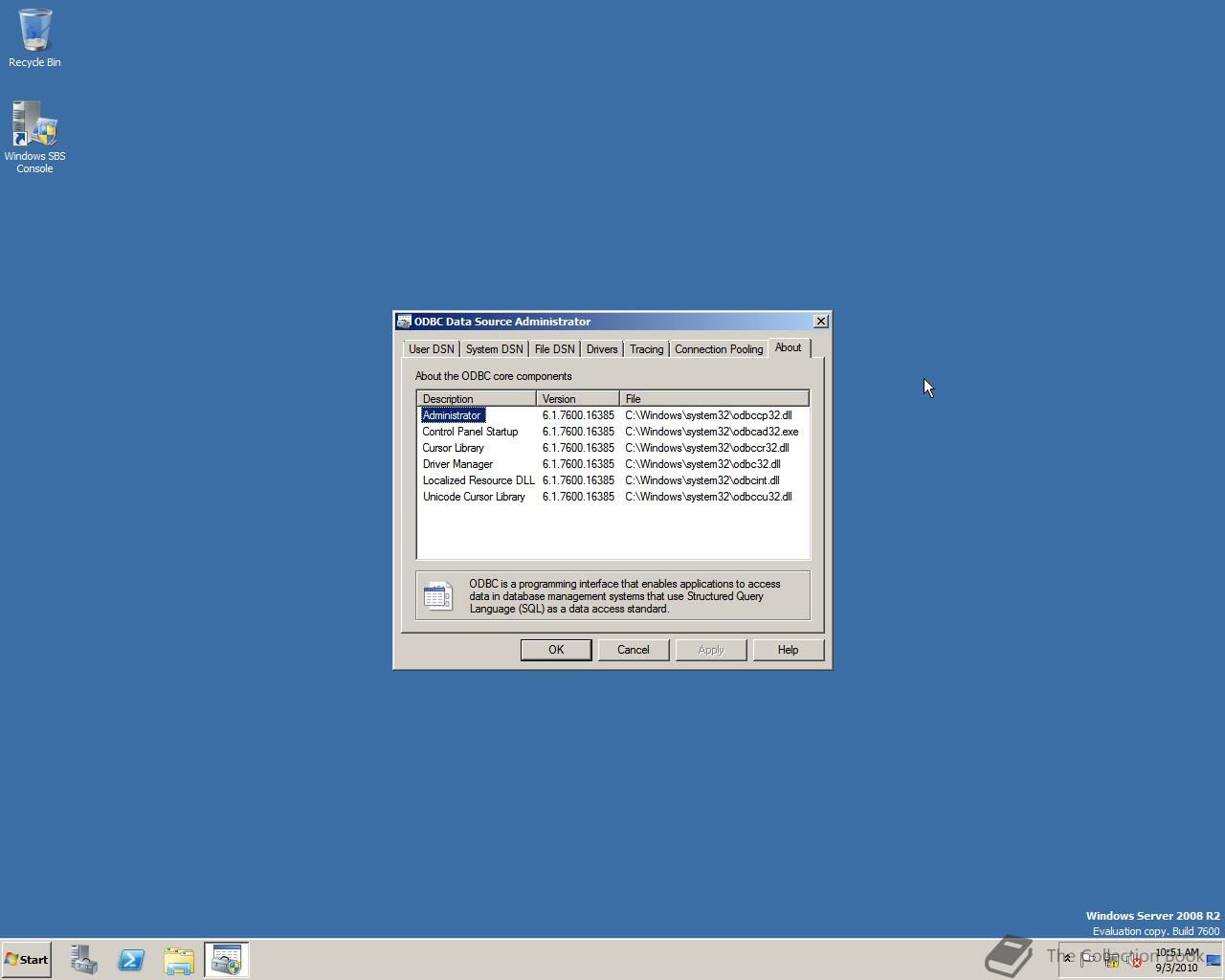
Task: Dismiss dialog with Cancel button
Action: pyautogui.click(x=634, y=650)
